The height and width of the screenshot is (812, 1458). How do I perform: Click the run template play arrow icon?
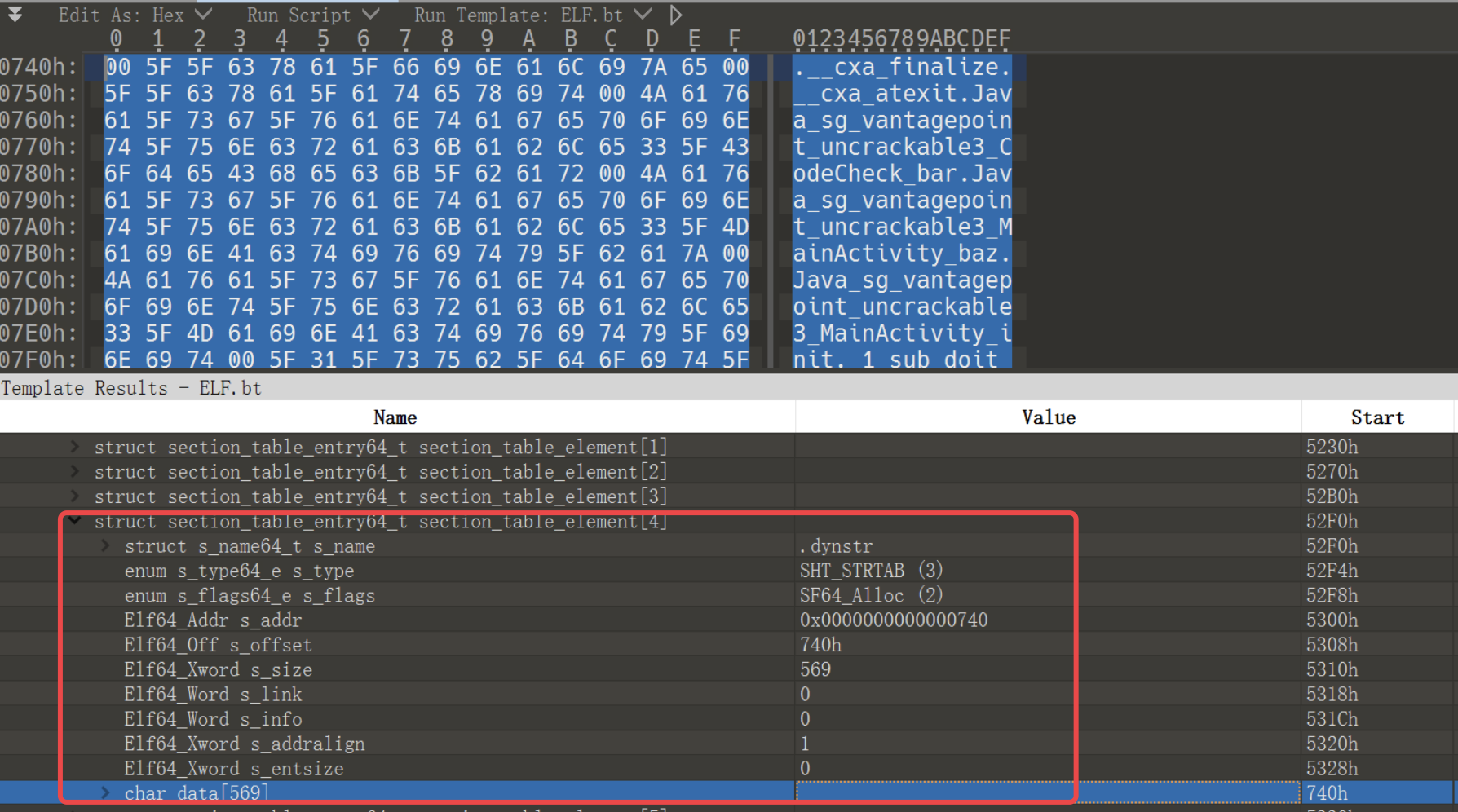pyautogui.click(x=675, y=15)
